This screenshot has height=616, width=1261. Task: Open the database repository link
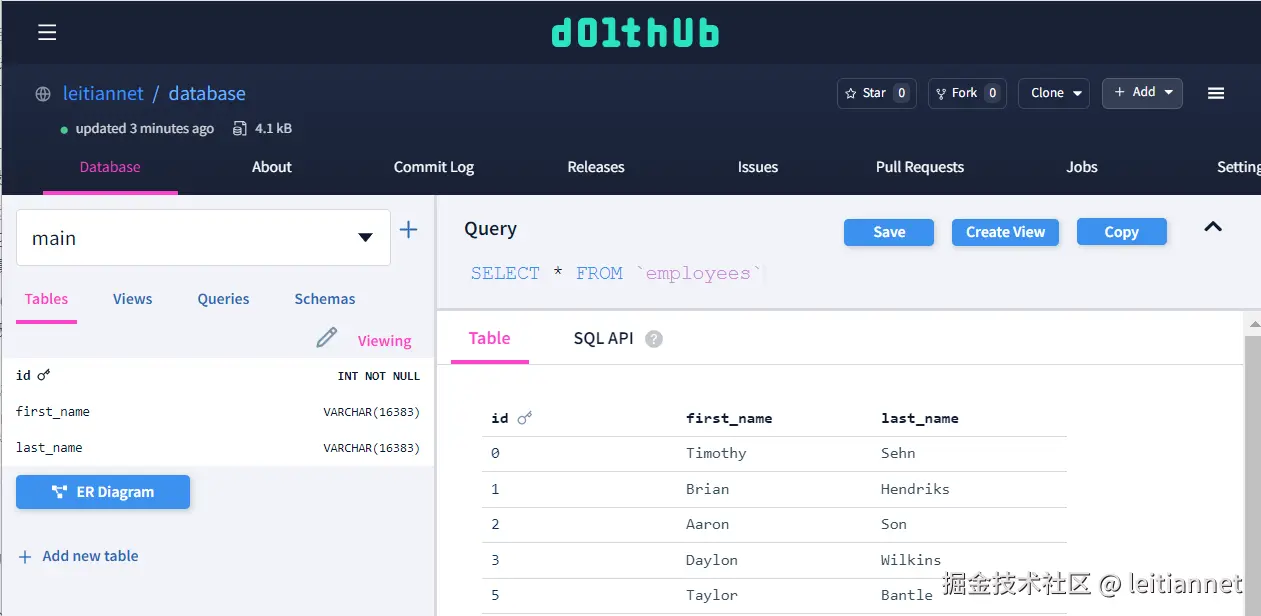pos(207,93)
